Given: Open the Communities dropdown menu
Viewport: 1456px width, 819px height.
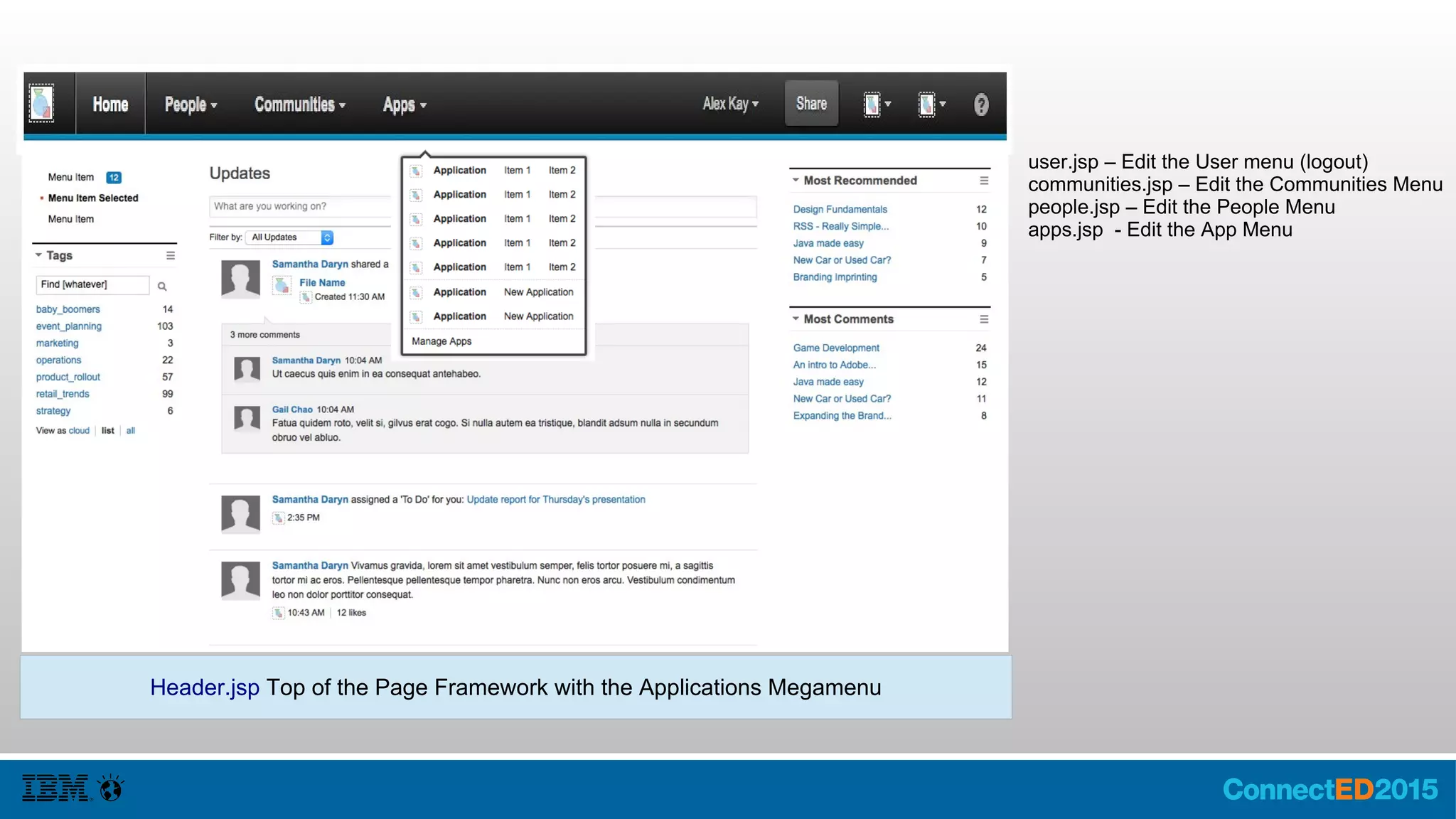Looking at the screenshot, I should 300,105.
